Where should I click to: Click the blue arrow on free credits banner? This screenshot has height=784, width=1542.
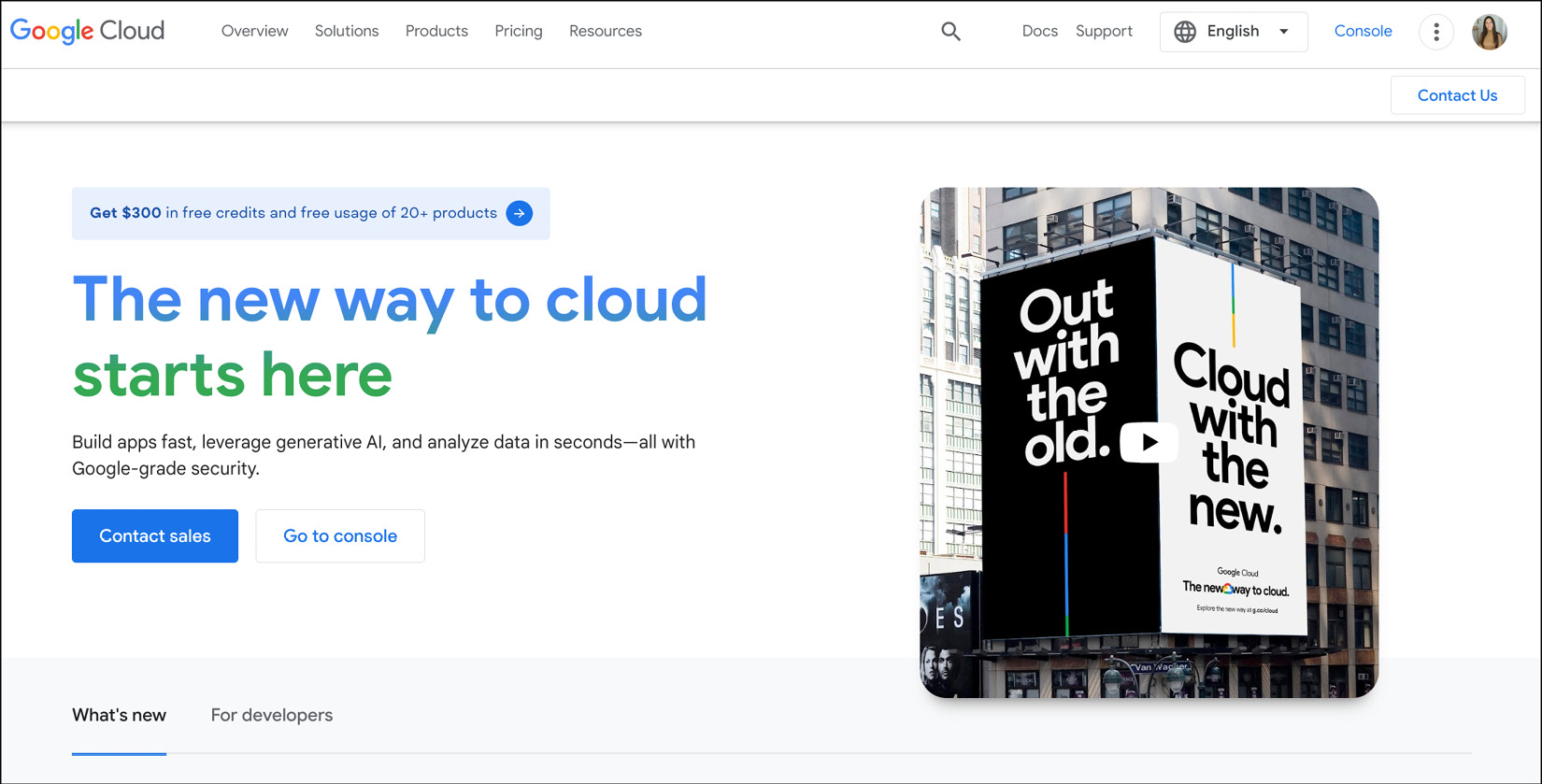click(520, 213)
